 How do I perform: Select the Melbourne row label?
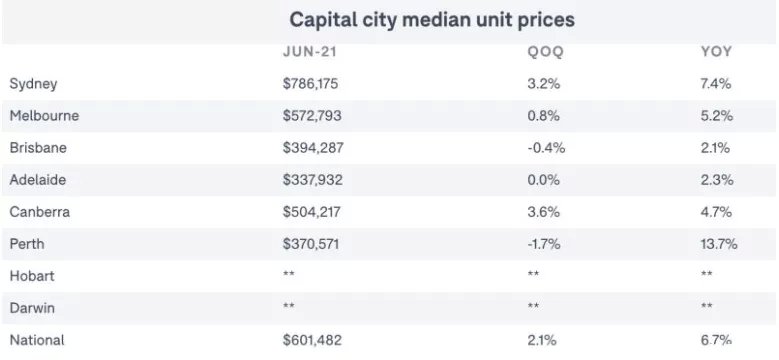tap(44, 116)
